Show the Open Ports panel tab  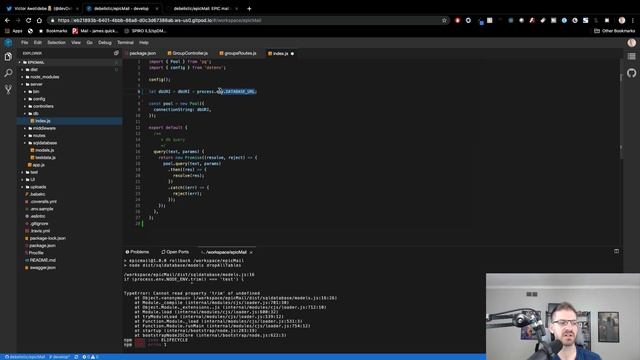click(x=175, y=252)
